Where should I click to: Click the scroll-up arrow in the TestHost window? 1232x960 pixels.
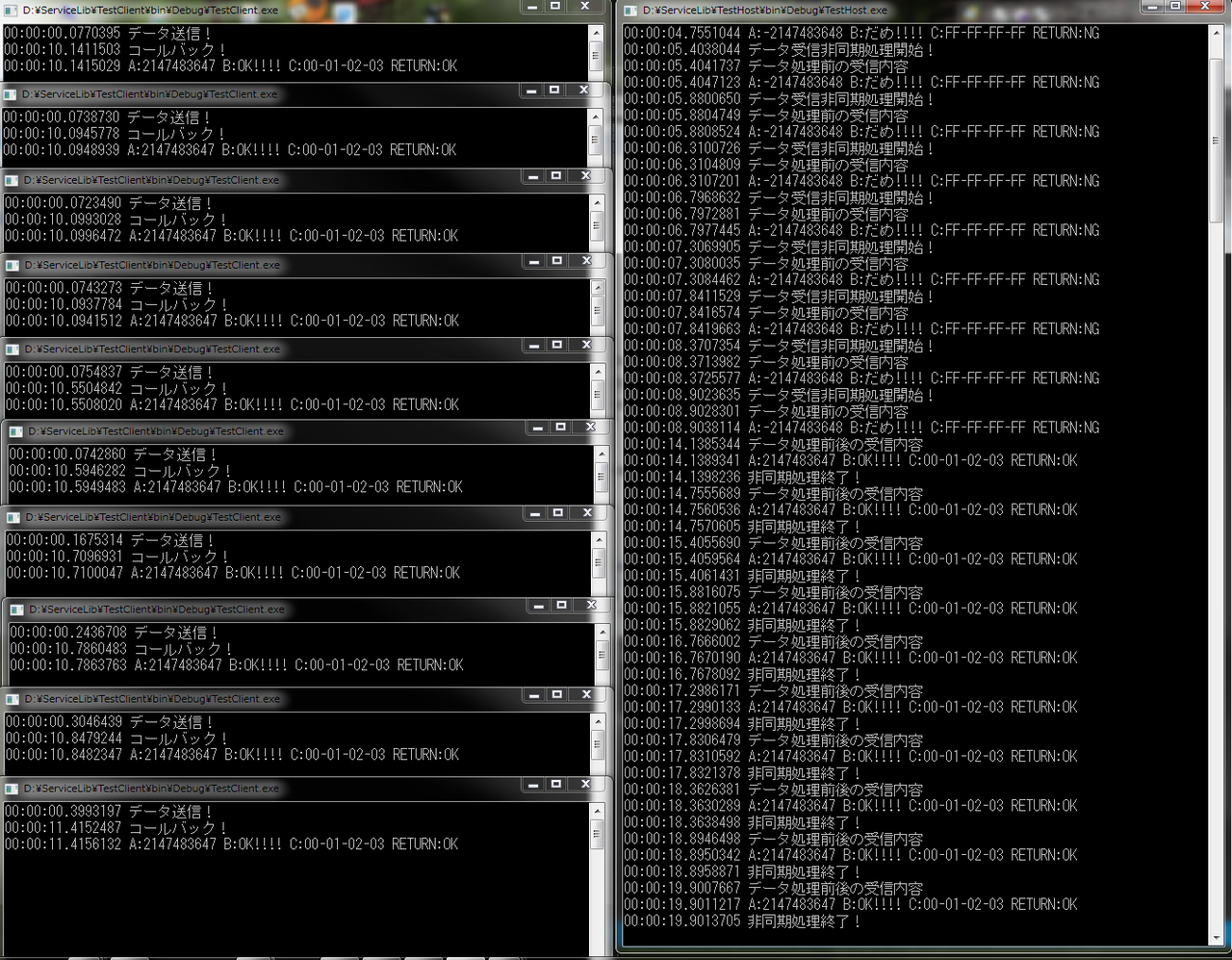1217,32
